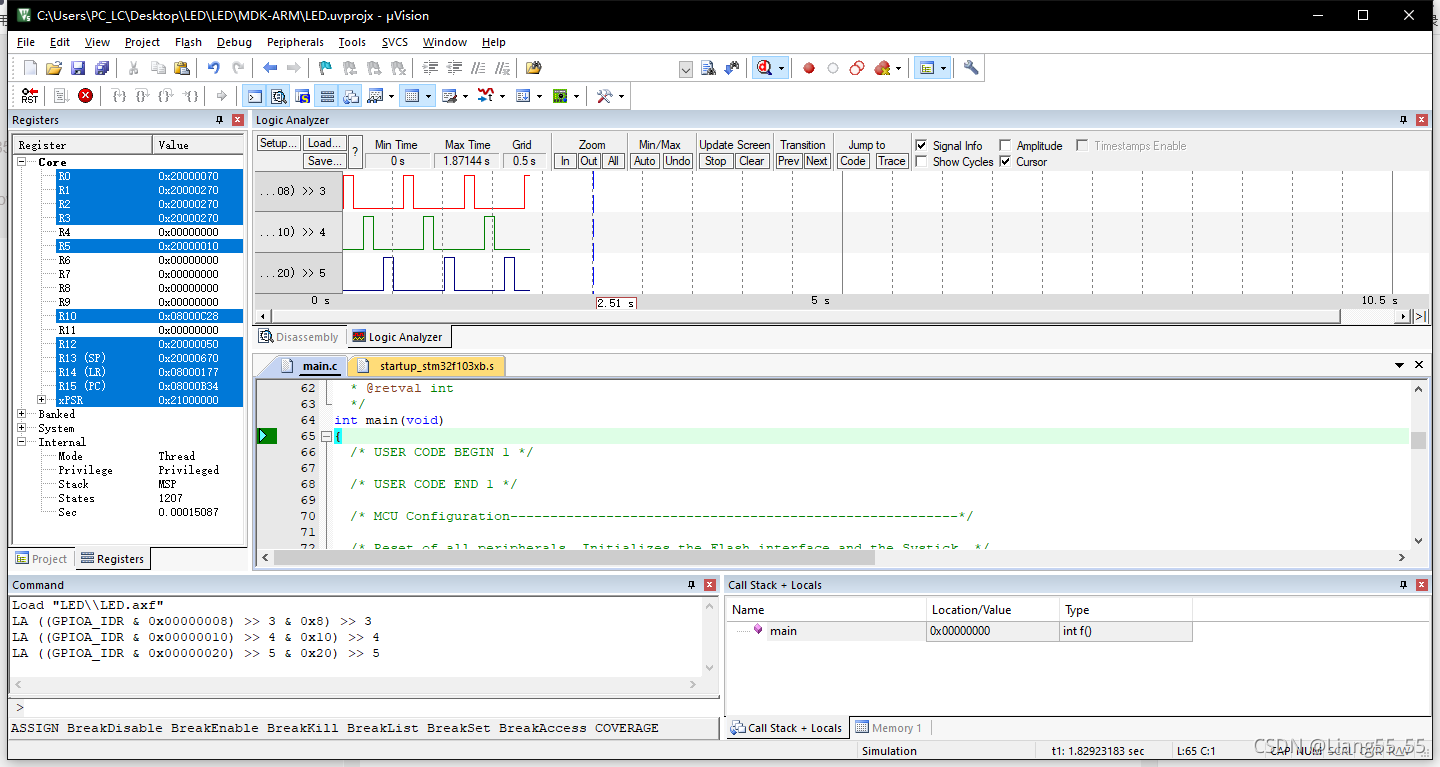Expand the System registers node
Image resolution: width=1440 pixels, height=767 pixels.
(x=22, y=428)
